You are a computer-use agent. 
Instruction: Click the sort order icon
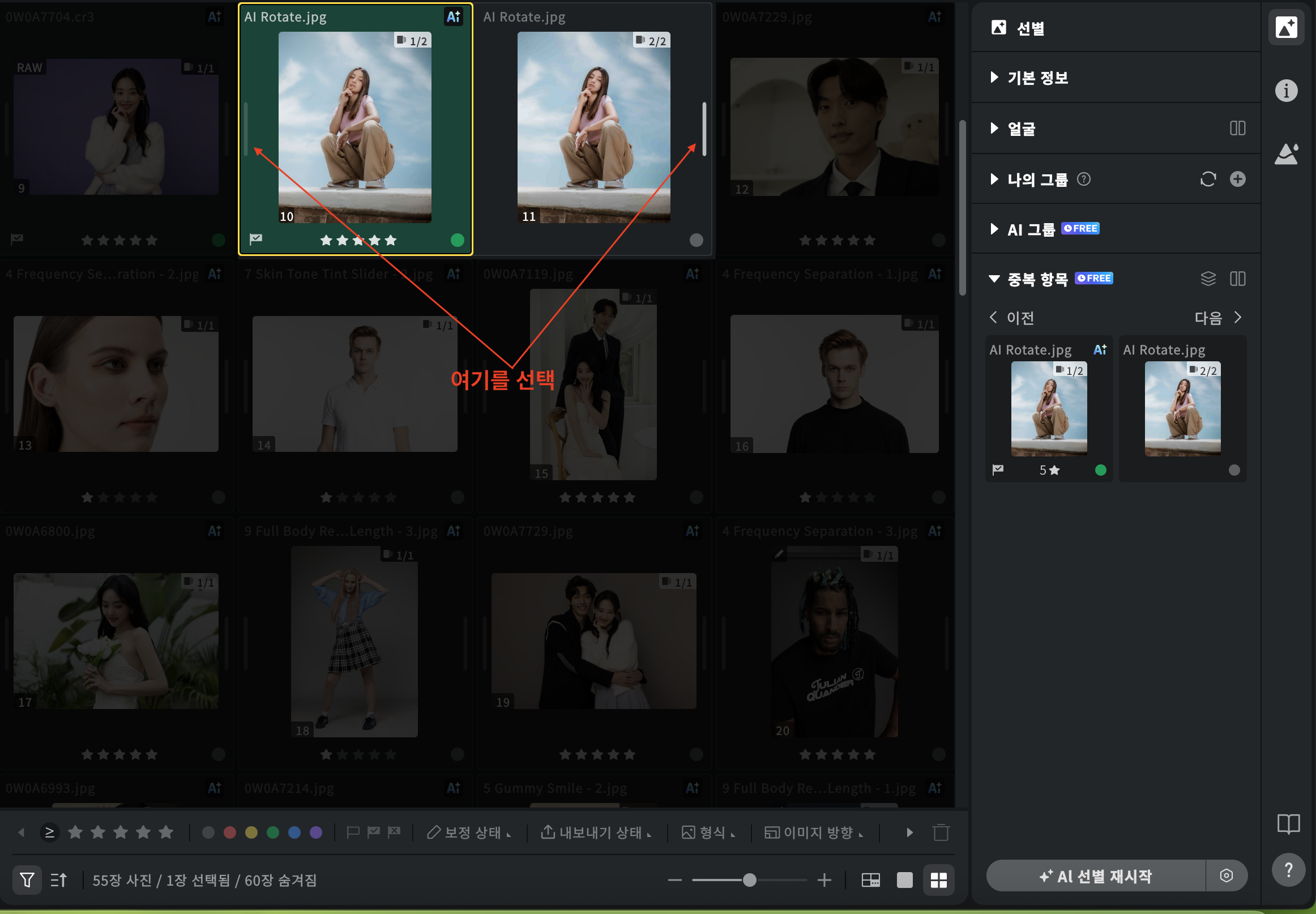point(58,879)
